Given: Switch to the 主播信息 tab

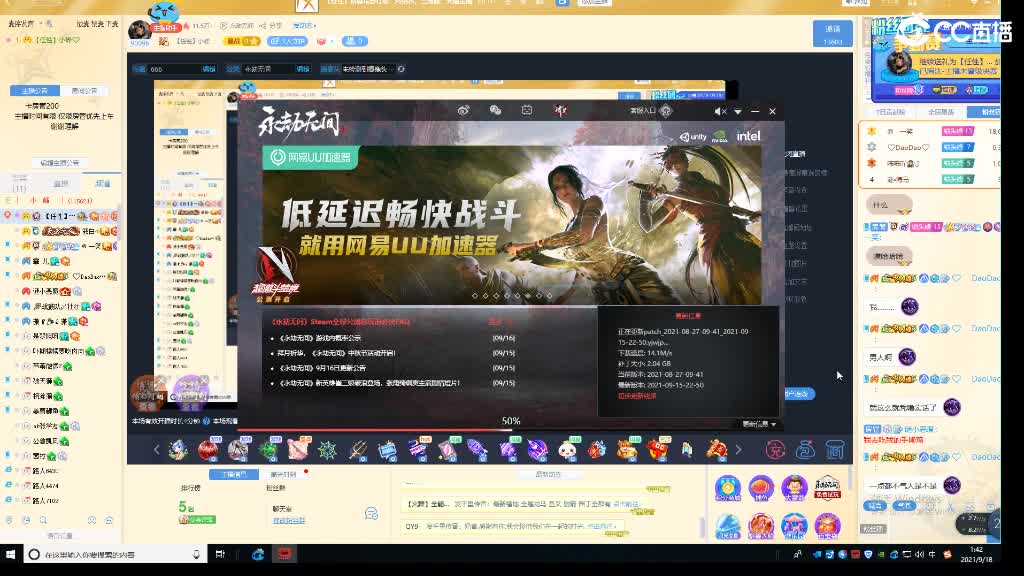Looking at the screenshot, I should pos(233,474).
